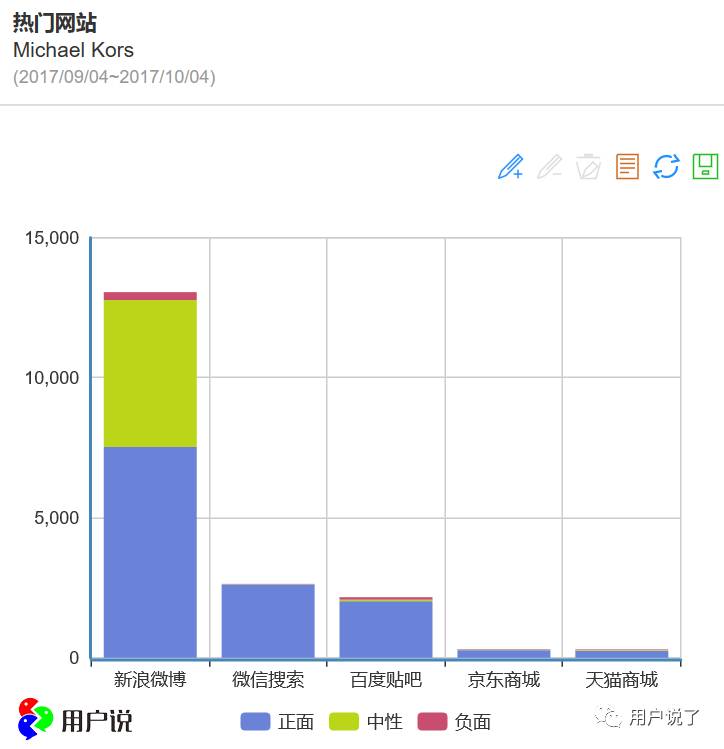Click the 百度贴吧 bar in the chart
This screenshot has height=749, width=724.
(x=386, y=629)
